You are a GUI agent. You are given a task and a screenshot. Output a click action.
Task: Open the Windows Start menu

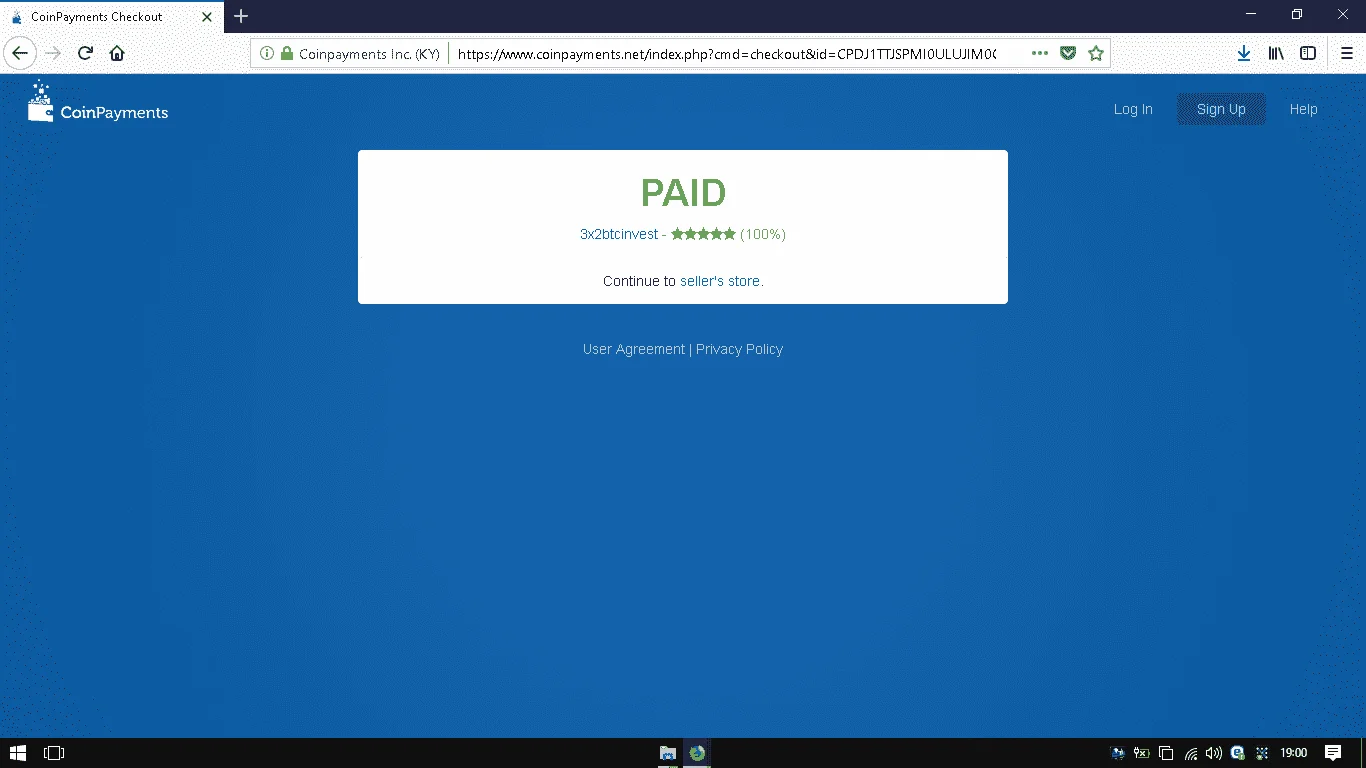tap(18, 753)
